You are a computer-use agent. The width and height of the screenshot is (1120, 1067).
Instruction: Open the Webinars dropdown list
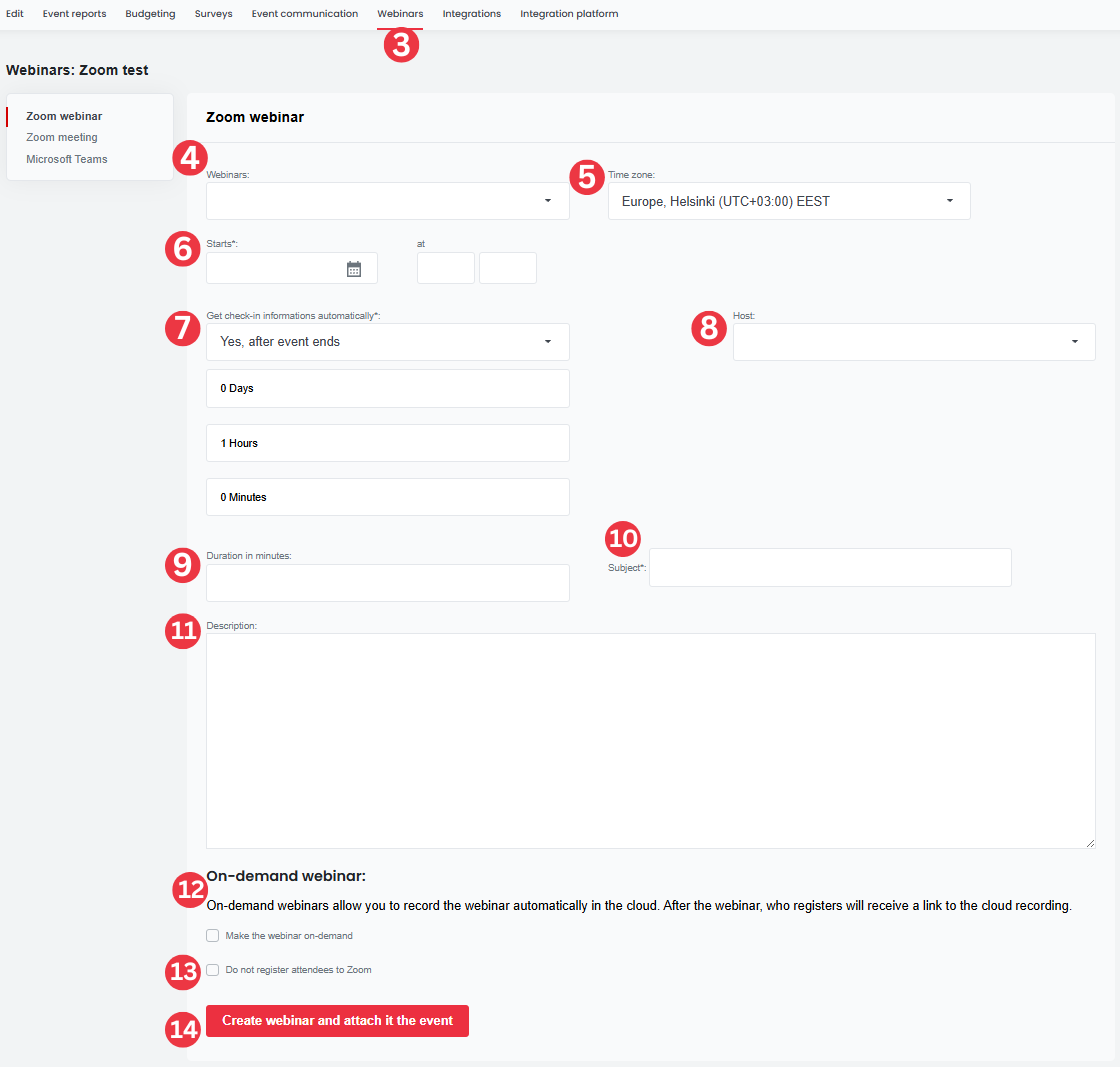coord(388,201)
